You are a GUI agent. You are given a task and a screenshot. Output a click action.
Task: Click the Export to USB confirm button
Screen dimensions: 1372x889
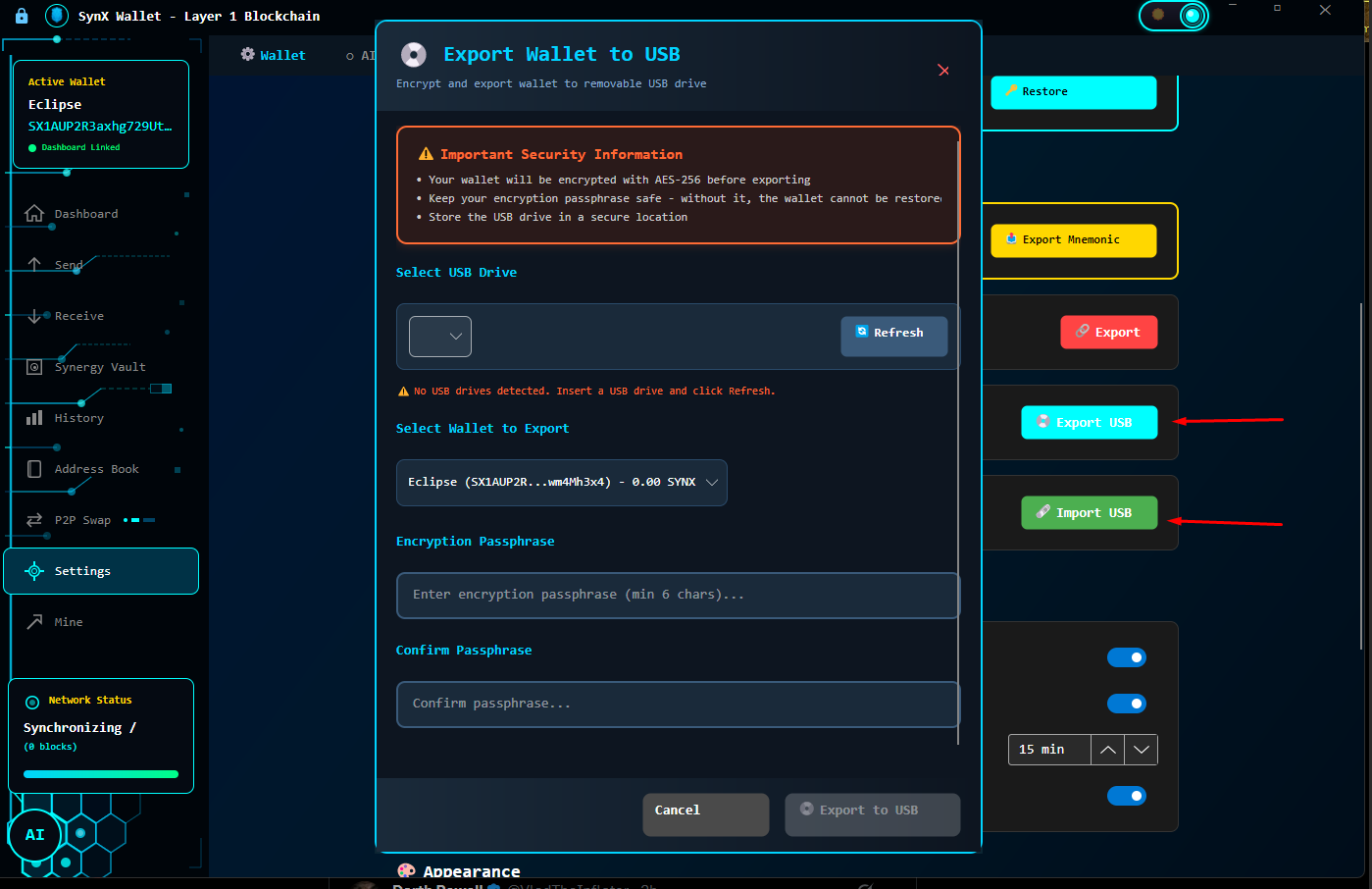[873, 814]
